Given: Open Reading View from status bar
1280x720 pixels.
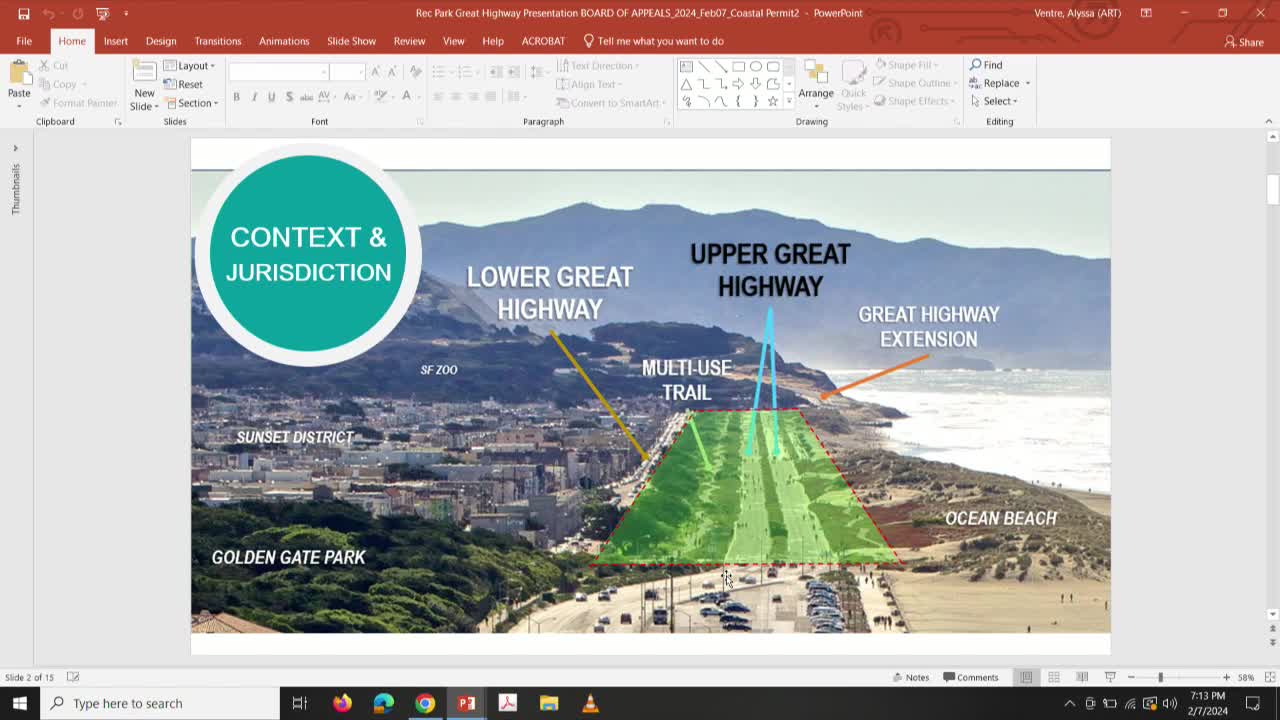Looking at the screenshot, I should pos(1081,677).
